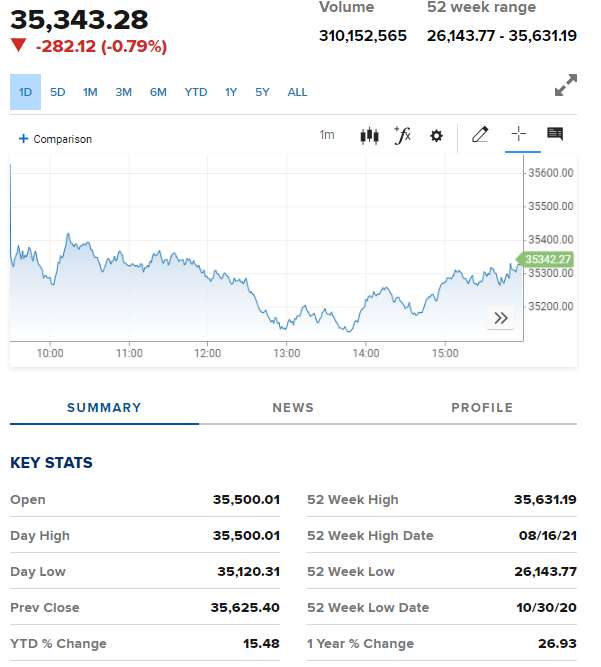Toggle the crosshair cursor tool

point(519,135)
